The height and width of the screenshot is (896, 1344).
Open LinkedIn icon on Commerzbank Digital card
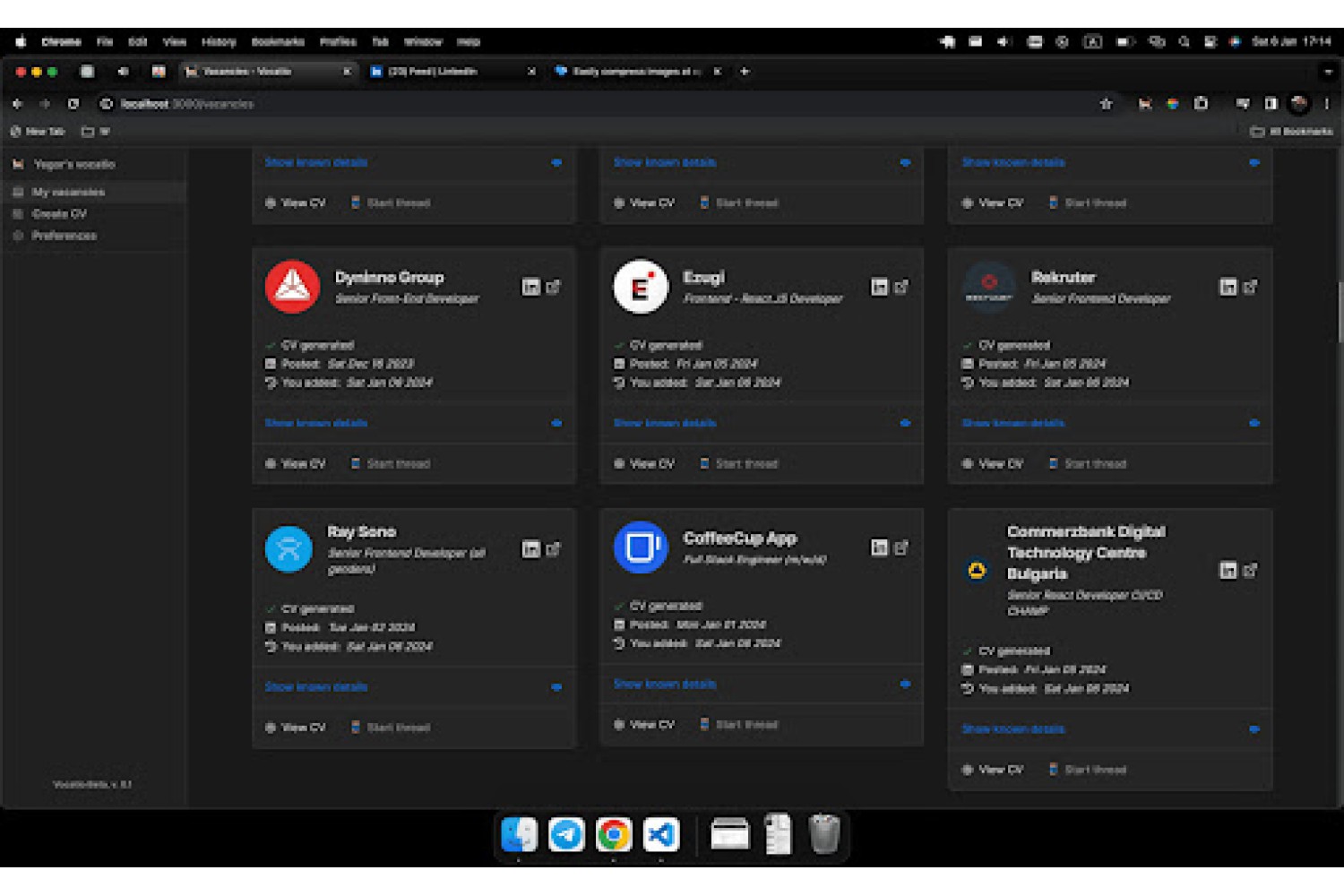(1228, 570)
